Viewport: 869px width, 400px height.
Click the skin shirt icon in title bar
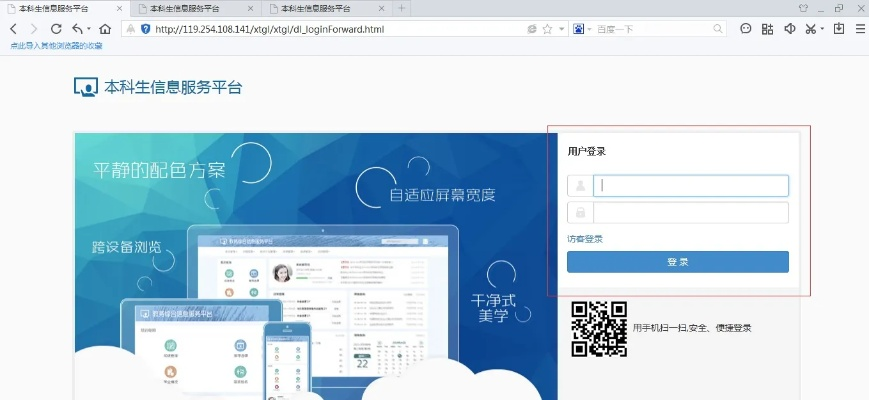click(x=803, y=8)
